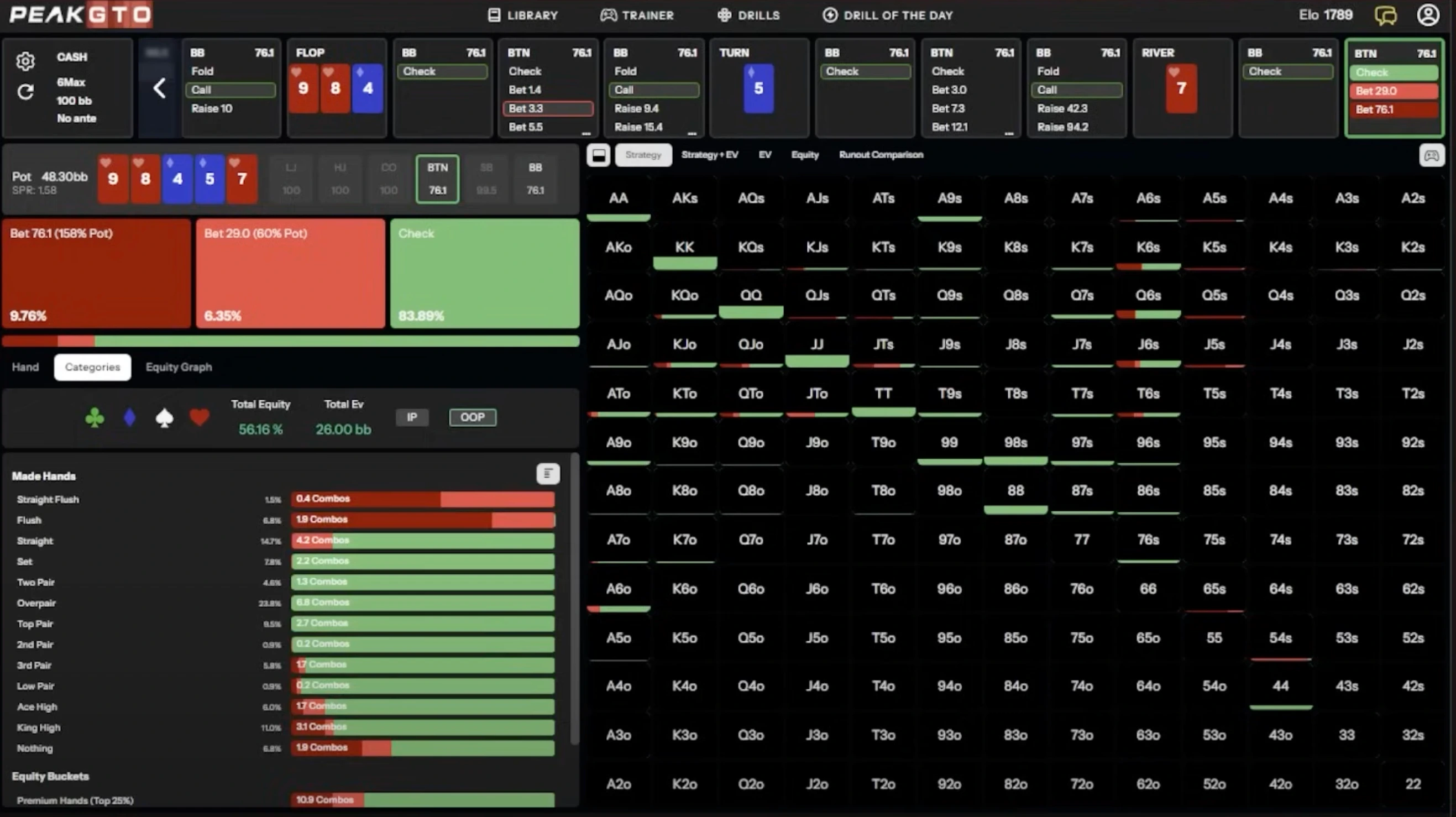
Task: Filter by clubs suit icon
Action: coord(95,418)
